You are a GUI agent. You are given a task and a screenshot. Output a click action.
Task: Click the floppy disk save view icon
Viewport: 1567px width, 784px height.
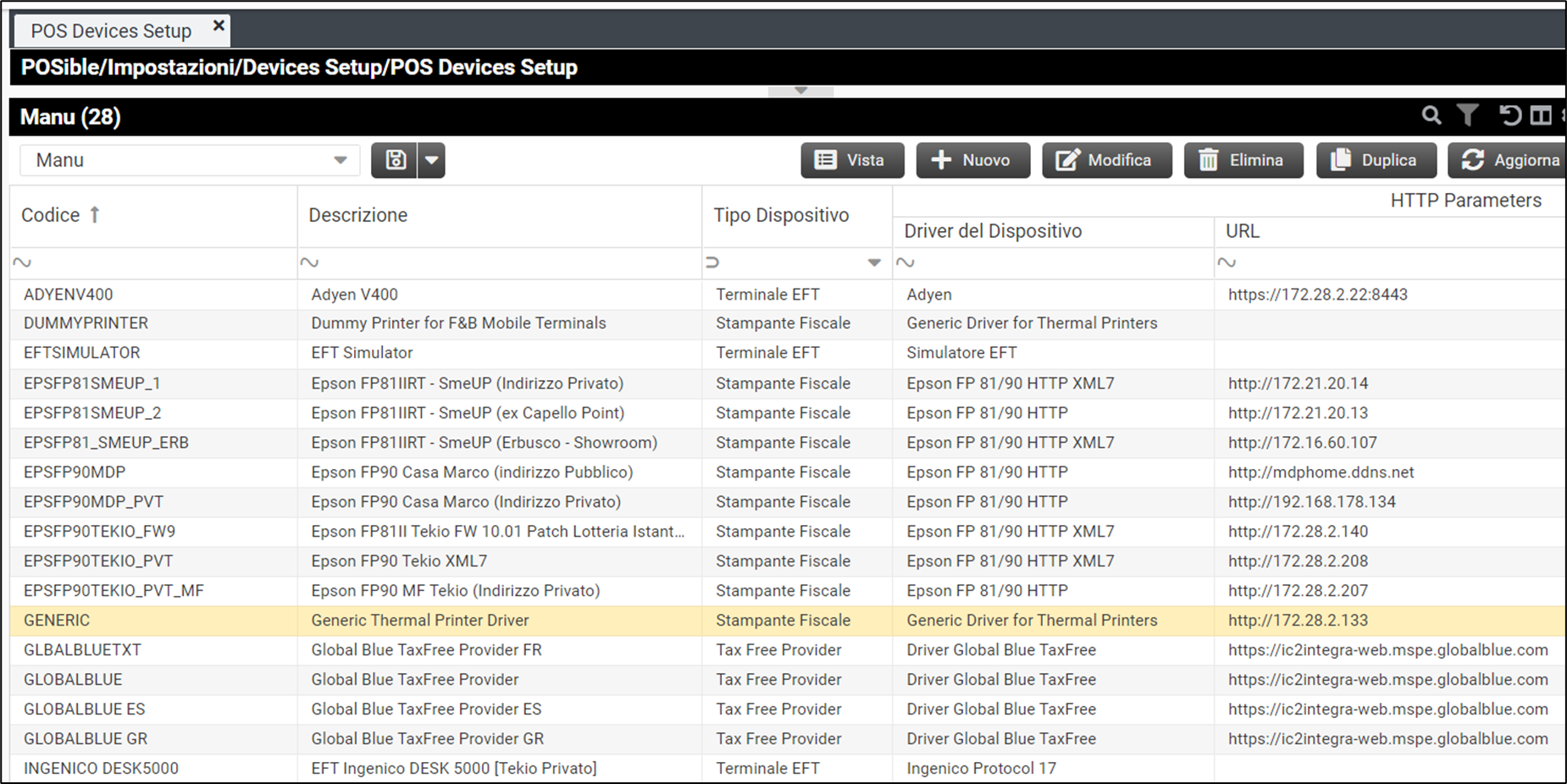(395, 160)
